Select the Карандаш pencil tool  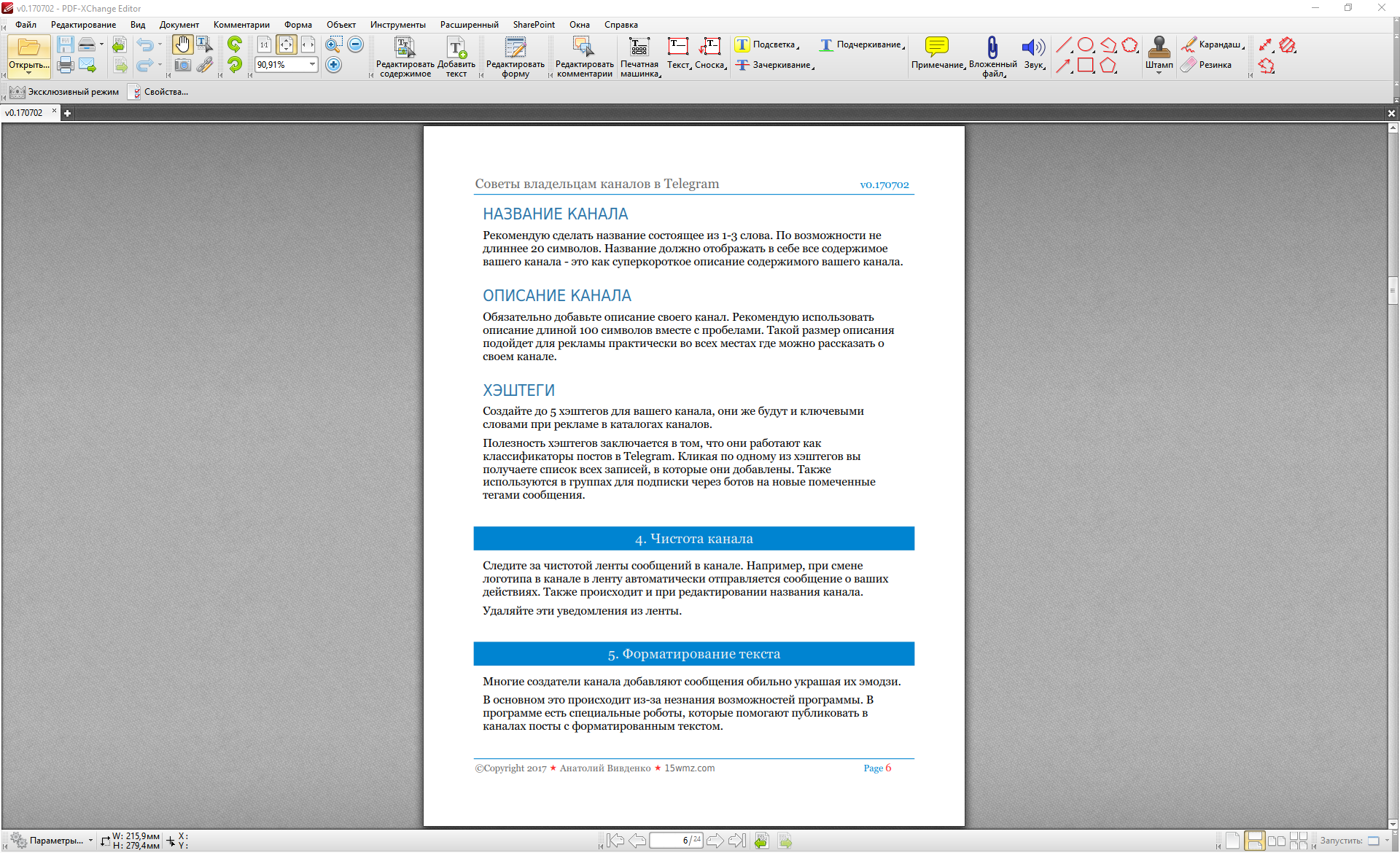pyautogui.click(x=1213, y=44)
